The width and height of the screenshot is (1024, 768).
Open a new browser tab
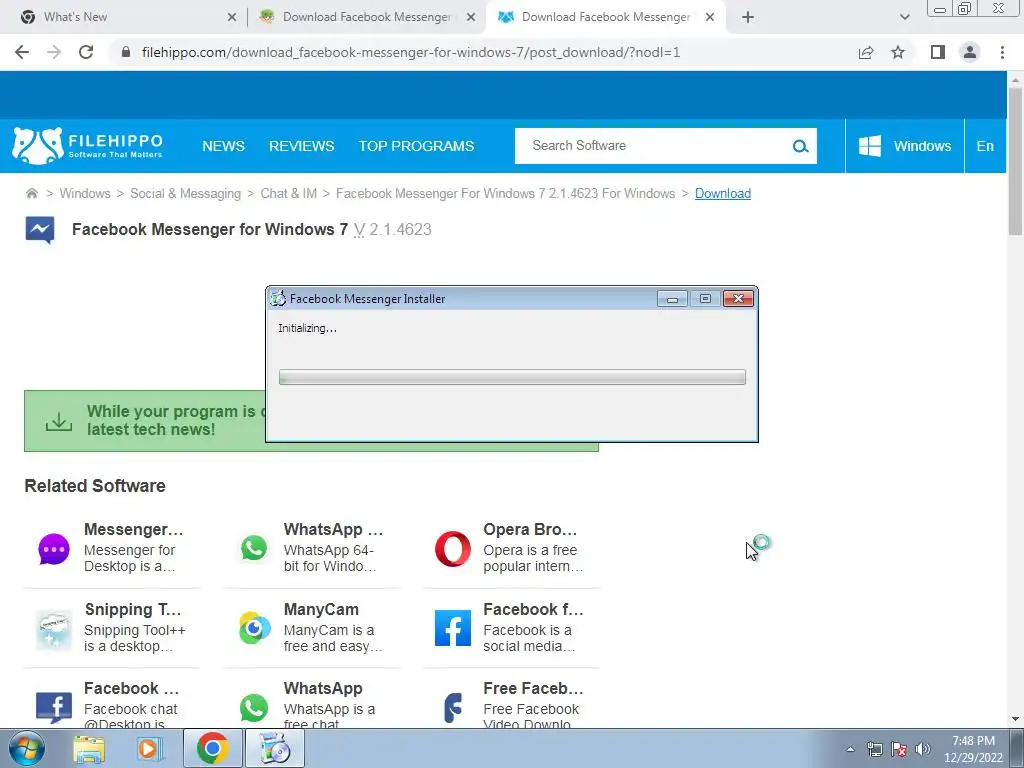point(748,17)
